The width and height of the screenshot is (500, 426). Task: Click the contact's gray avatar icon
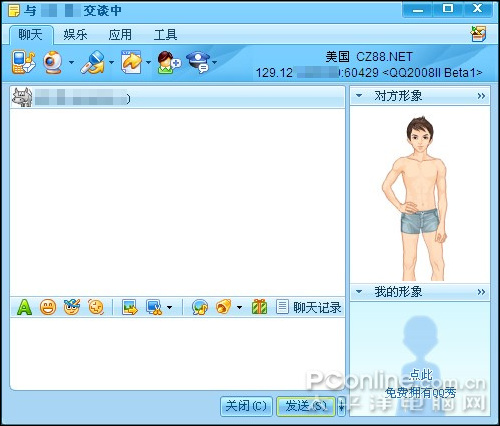coord(22,98)
